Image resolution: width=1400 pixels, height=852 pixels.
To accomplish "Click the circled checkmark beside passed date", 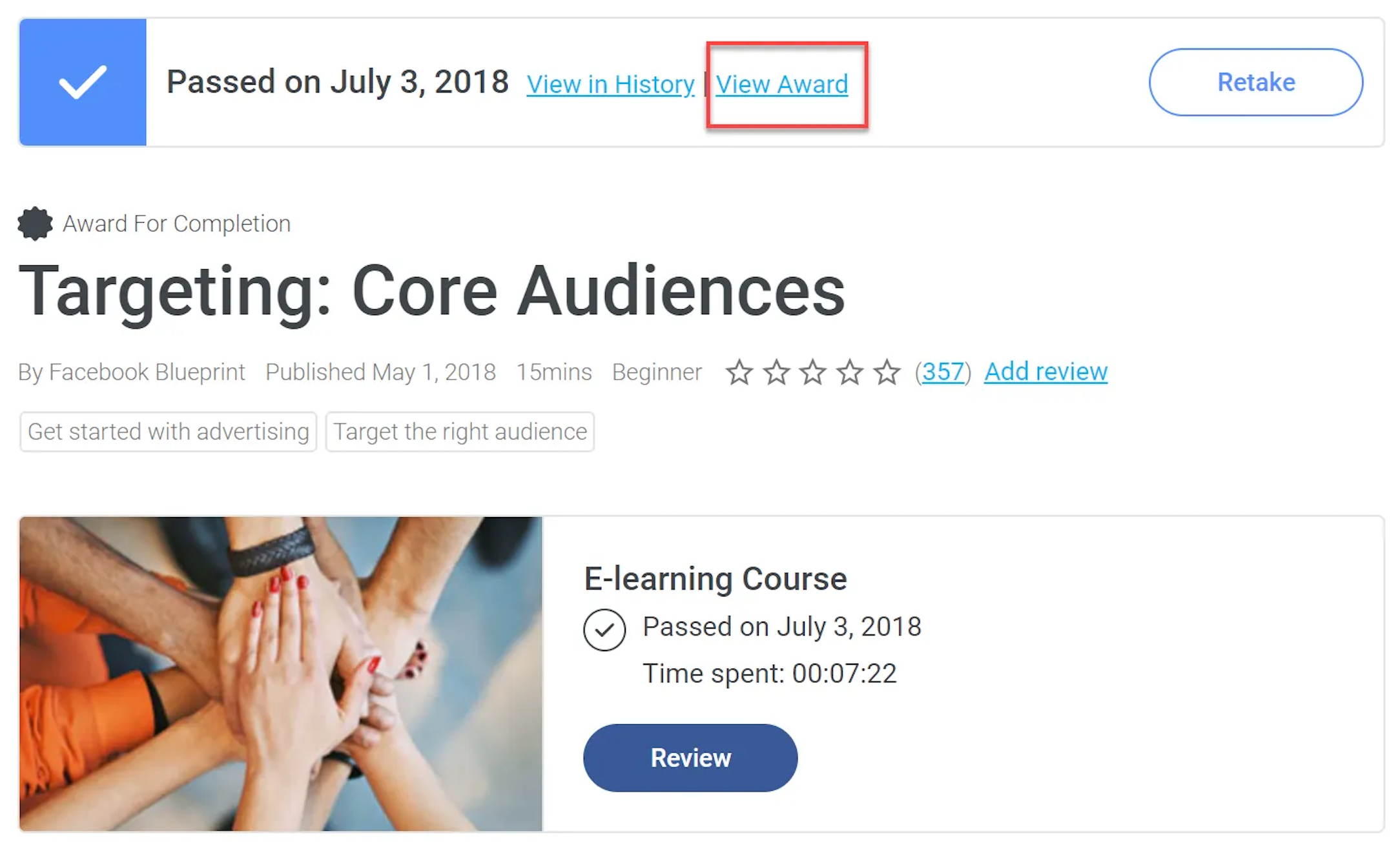I will (x=604, y=629).
